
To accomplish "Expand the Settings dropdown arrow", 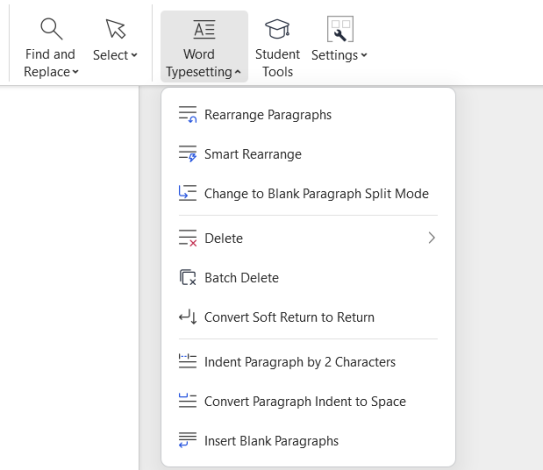I will pyautogui.click(x=364, y=55).
